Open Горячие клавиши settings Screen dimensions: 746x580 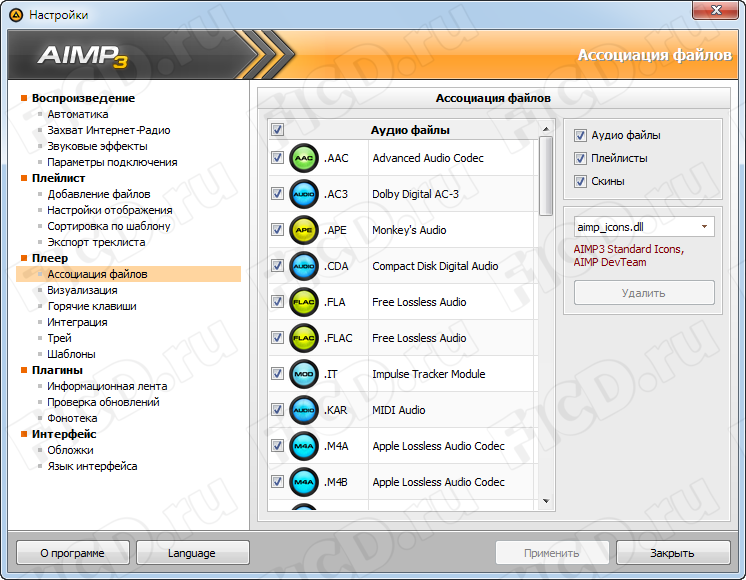click(x=92, y=306)
